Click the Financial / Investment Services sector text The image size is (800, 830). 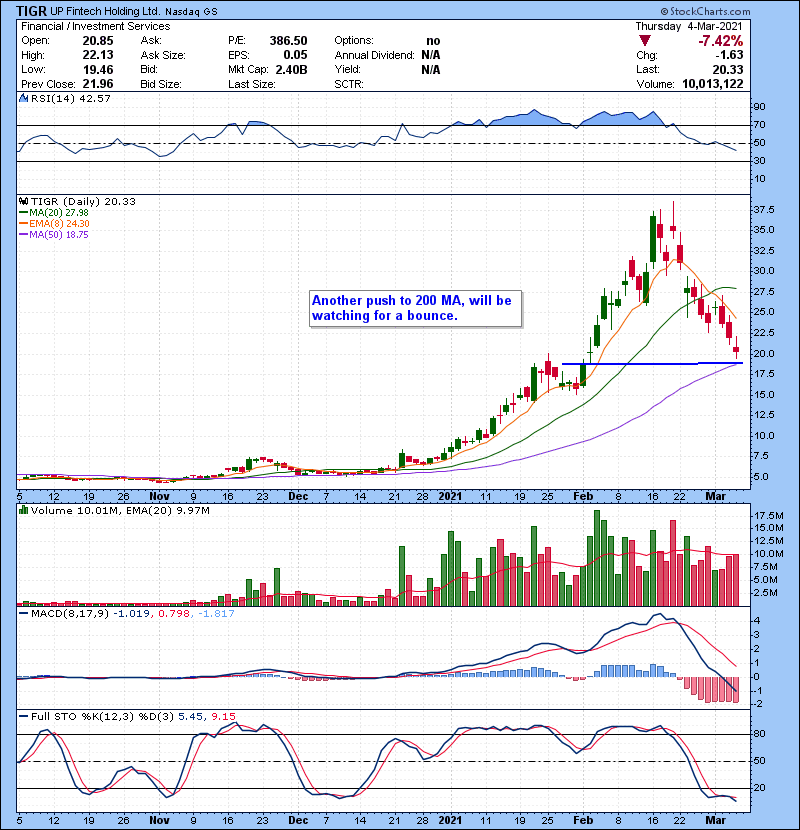pos(95,26)
